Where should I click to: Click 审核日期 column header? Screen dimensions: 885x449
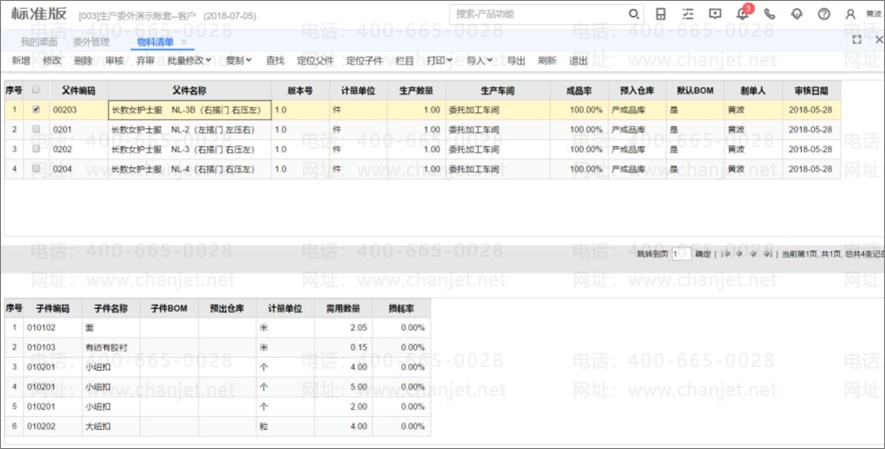(x=811, y=90)
